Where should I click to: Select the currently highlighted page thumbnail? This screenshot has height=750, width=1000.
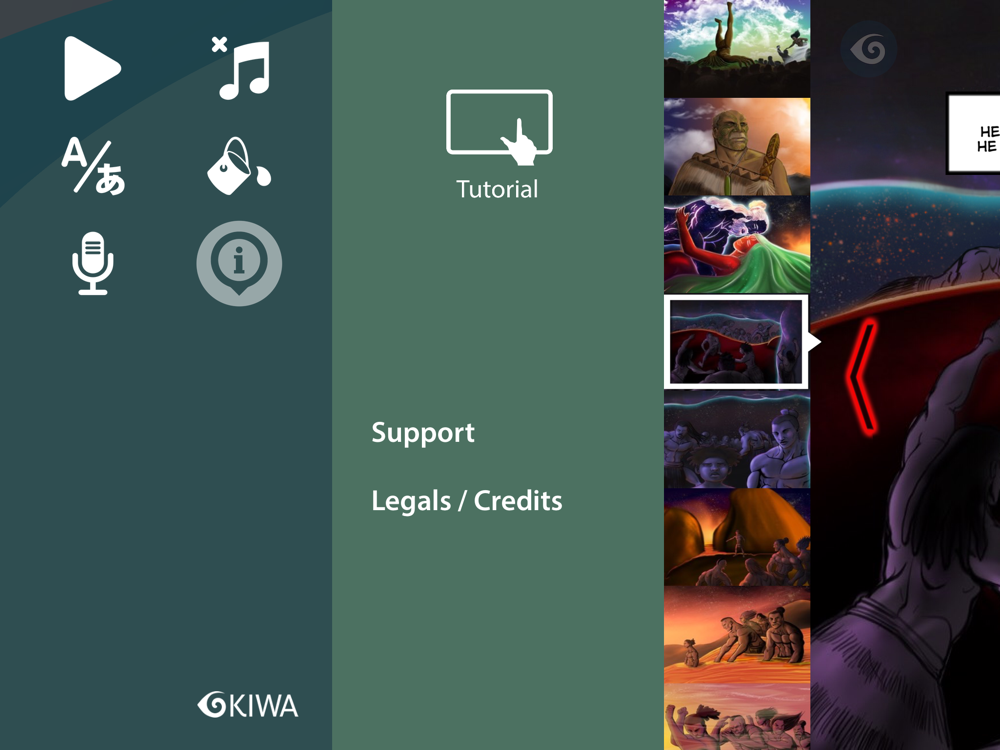737,342
